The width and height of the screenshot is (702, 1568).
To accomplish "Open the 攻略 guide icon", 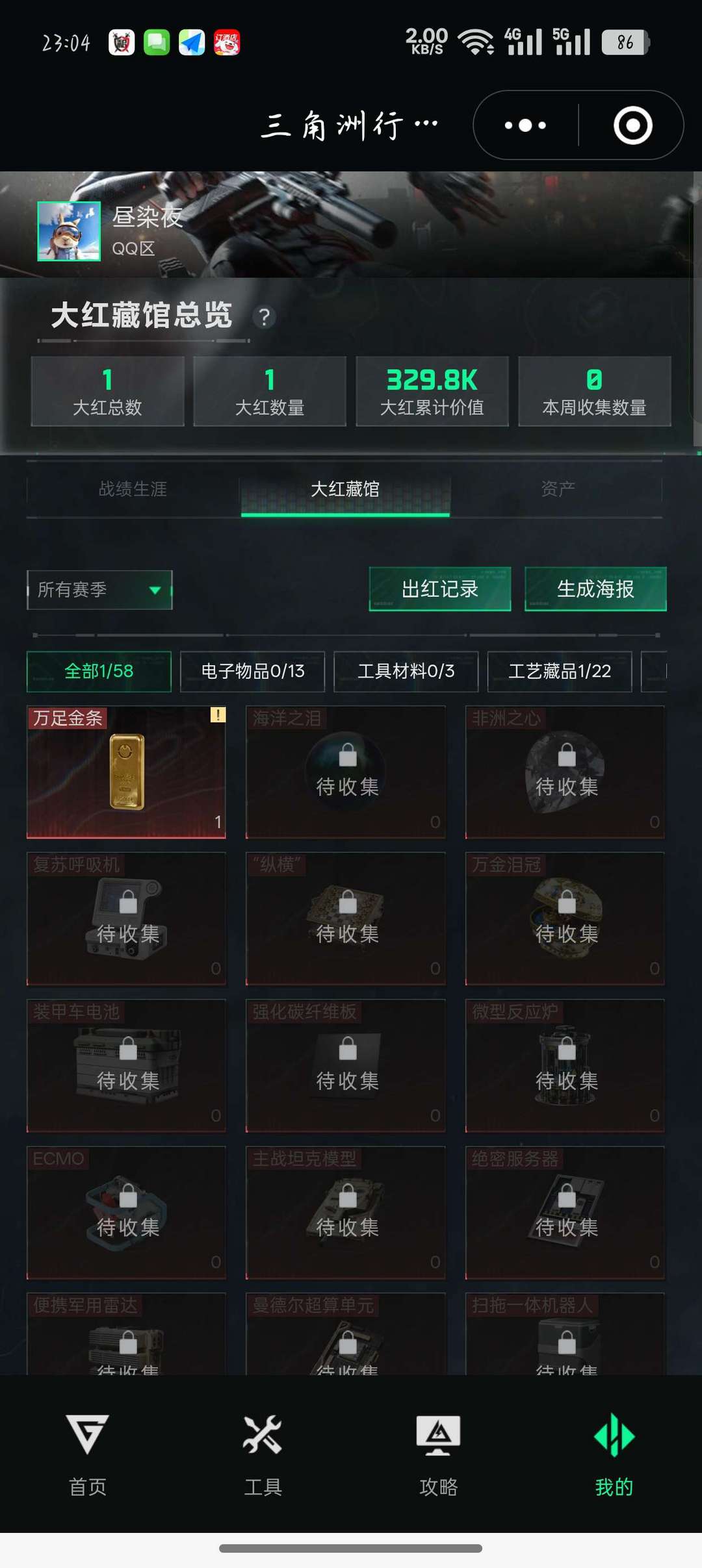I will (438, 1434).
